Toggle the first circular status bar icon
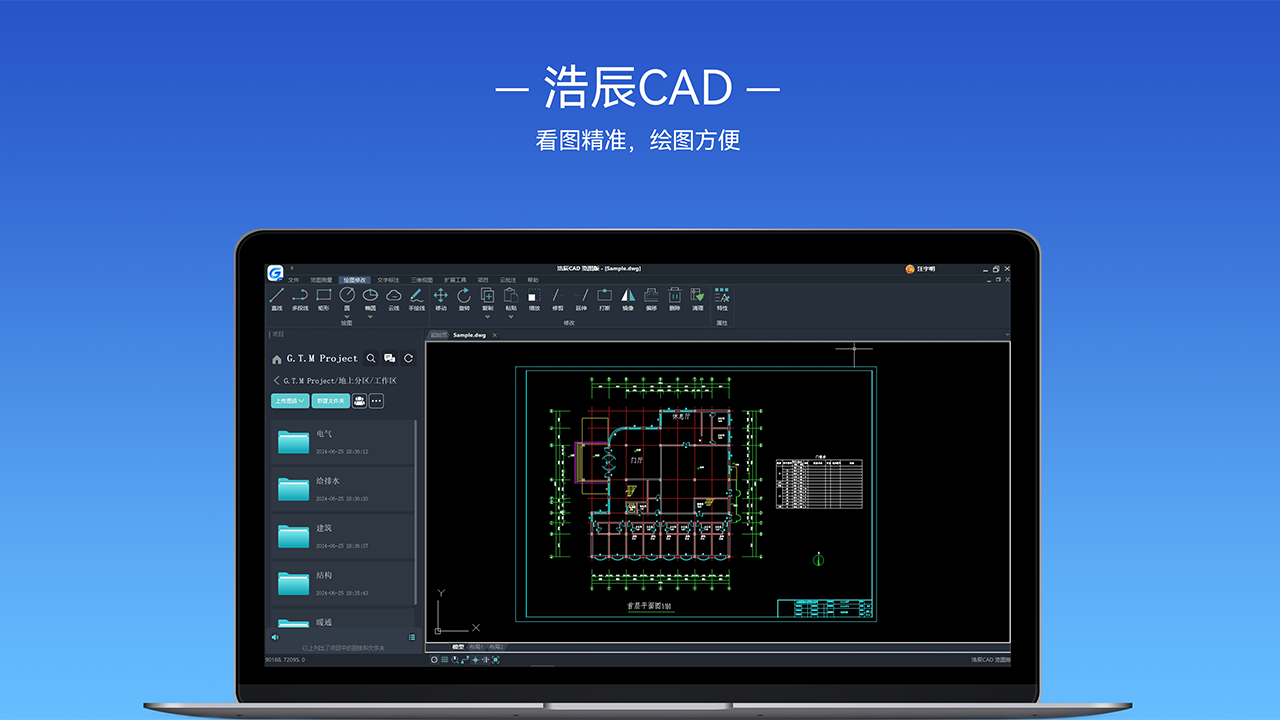 tap(434, 660)
